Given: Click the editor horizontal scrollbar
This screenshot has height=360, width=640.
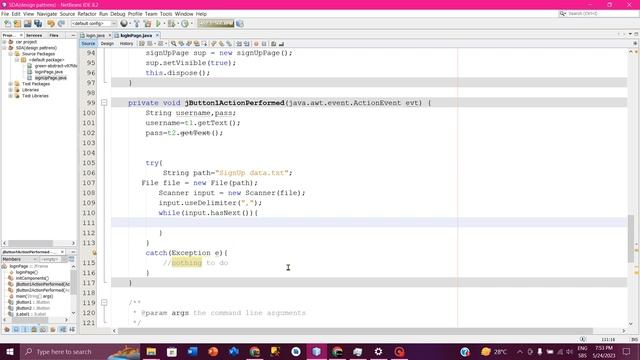Looking at the screenshot, I should tap(355, 331).
